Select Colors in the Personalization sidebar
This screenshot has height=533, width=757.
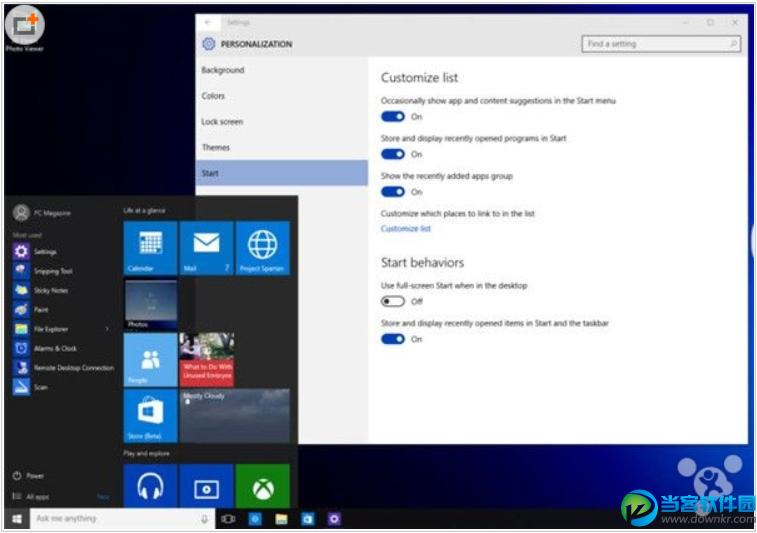coord(213,96)
